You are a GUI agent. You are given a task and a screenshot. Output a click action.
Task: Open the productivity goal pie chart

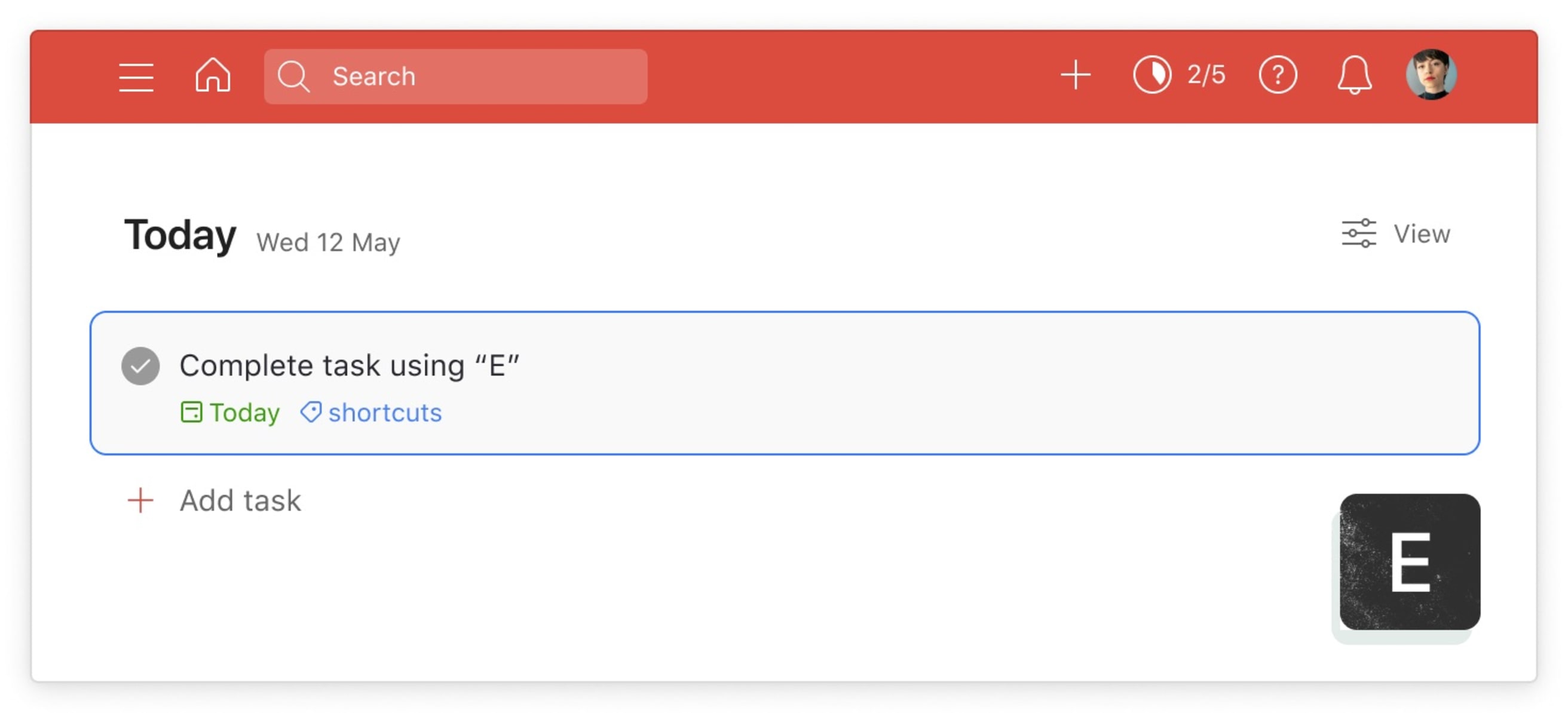click(x=1153, y=75)
